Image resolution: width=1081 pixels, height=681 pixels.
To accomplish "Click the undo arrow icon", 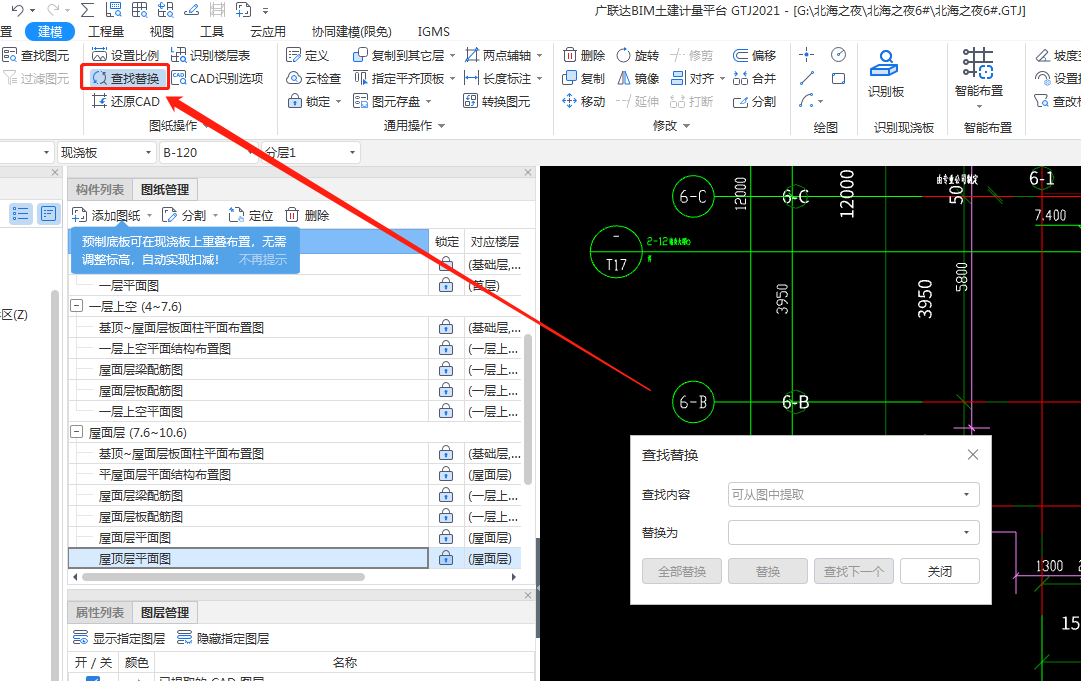I will tap(18, 10).
